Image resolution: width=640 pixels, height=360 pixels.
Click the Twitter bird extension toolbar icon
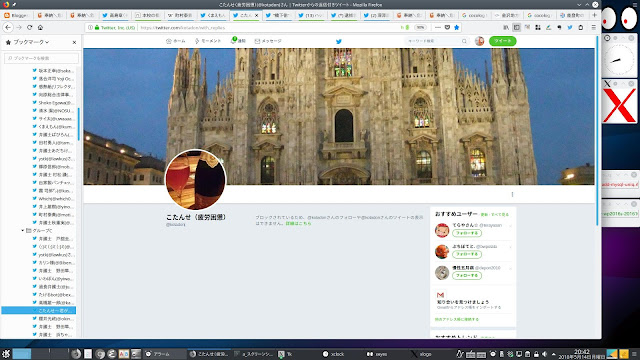coord(570,27)
